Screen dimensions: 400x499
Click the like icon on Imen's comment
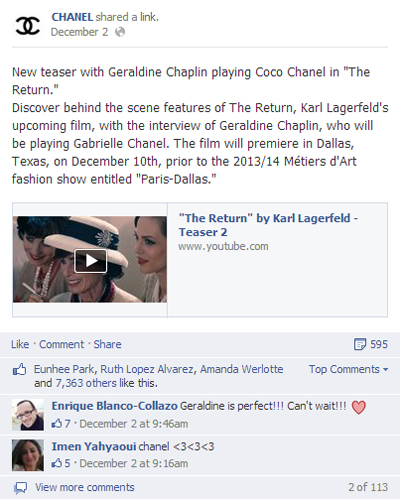[x=57, y=463]
